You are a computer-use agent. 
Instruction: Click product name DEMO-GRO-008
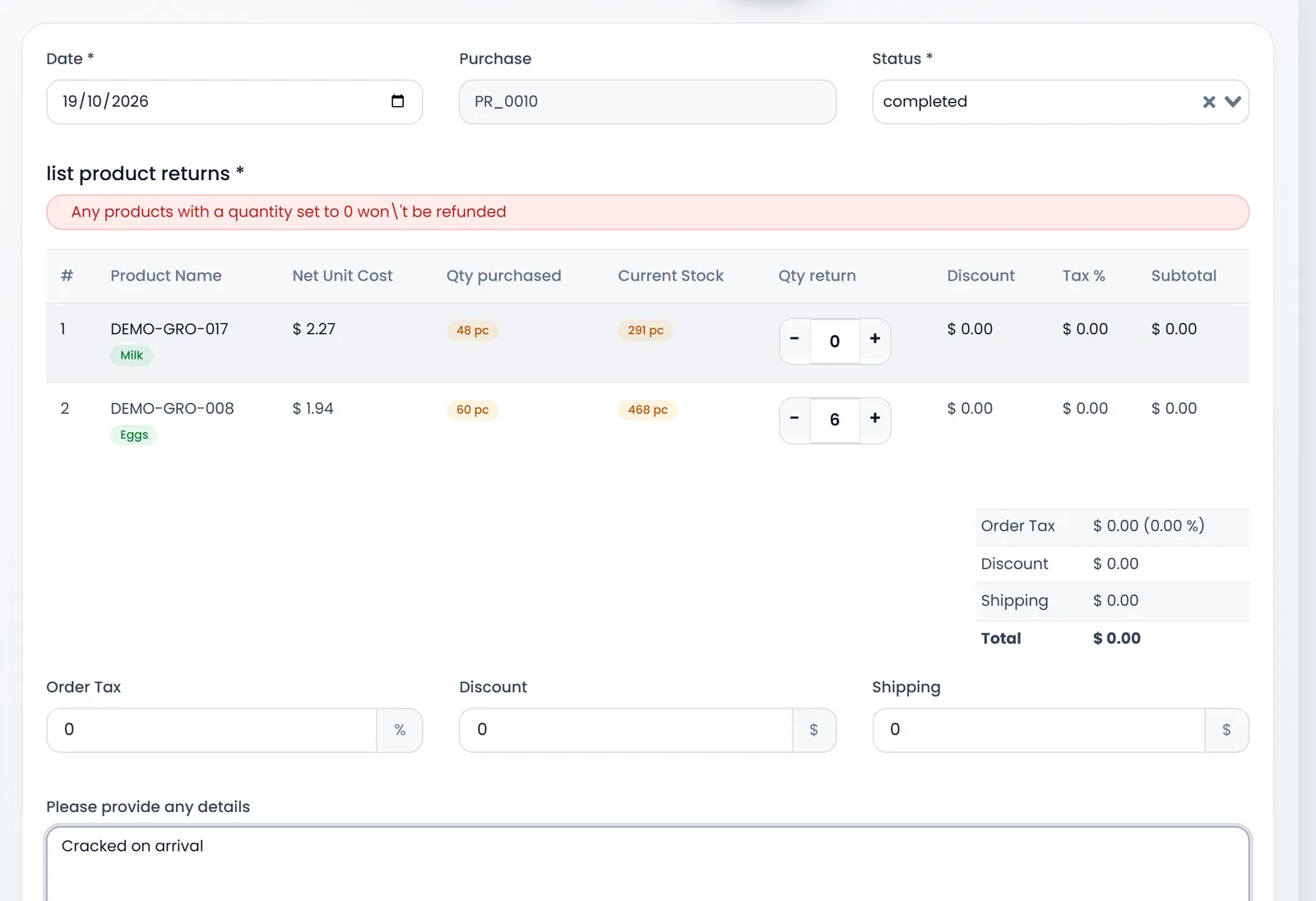(172, 409)
